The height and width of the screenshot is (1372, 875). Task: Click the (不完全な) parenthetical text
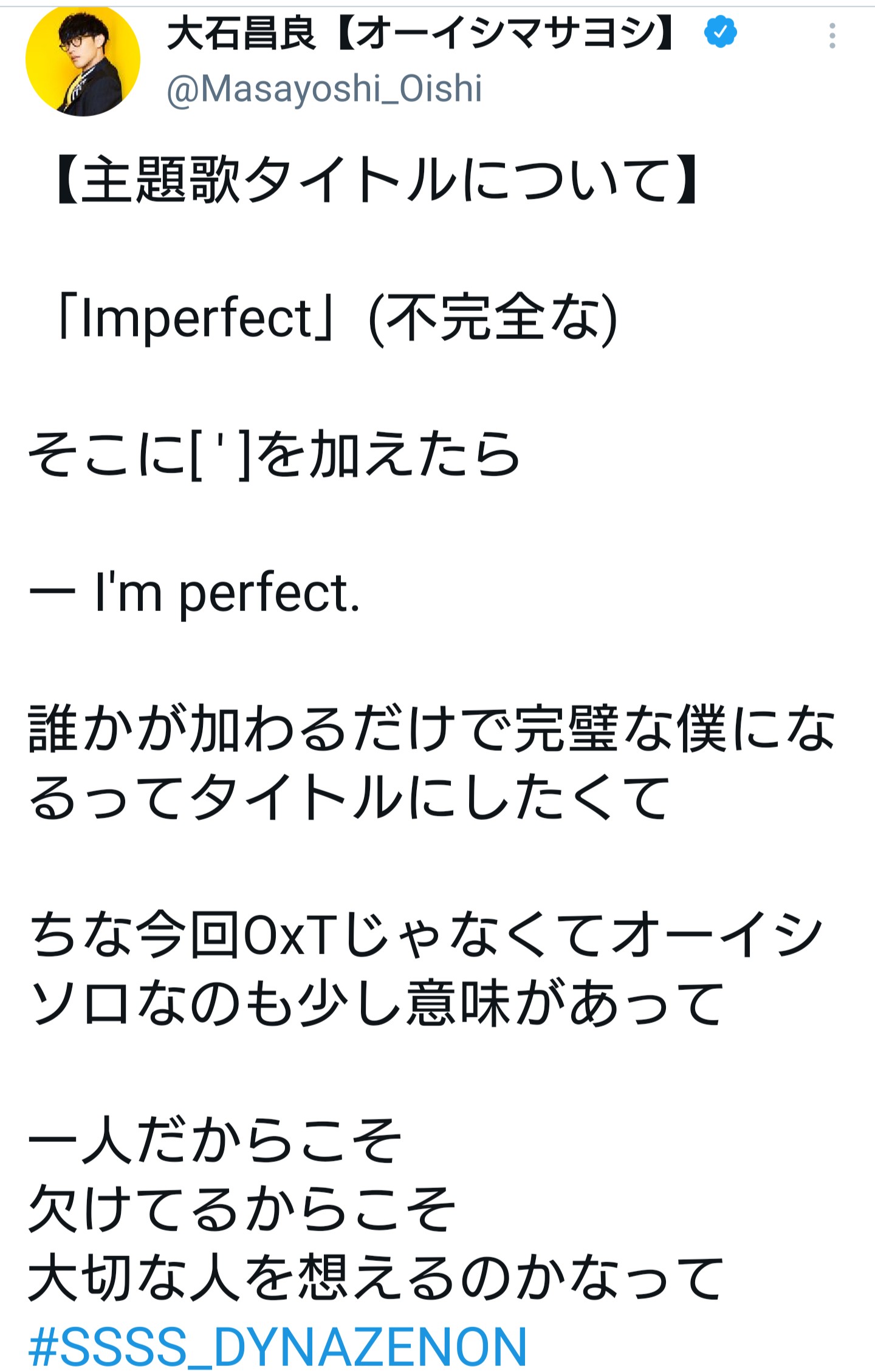pyautogui.click(x=493, y=318)
